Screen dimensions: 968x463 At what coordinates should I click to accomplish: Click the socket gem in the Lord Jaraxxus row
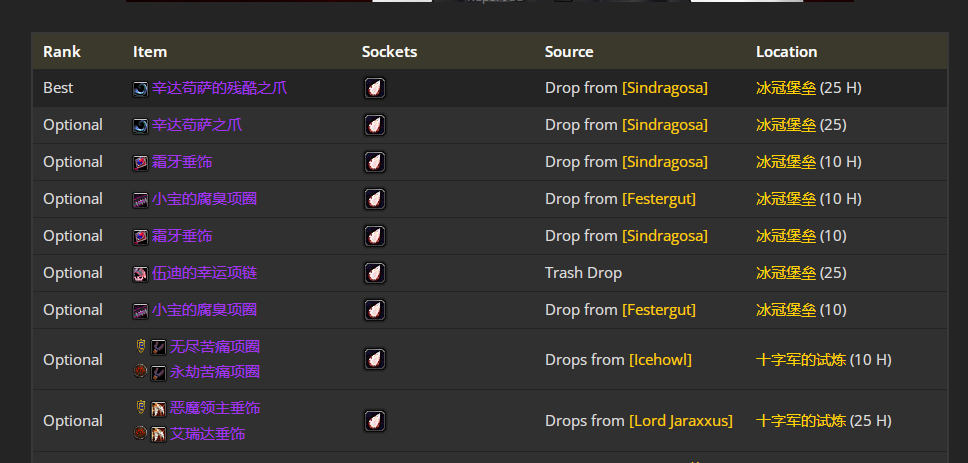pyautogui.click(x=374, y=421)
